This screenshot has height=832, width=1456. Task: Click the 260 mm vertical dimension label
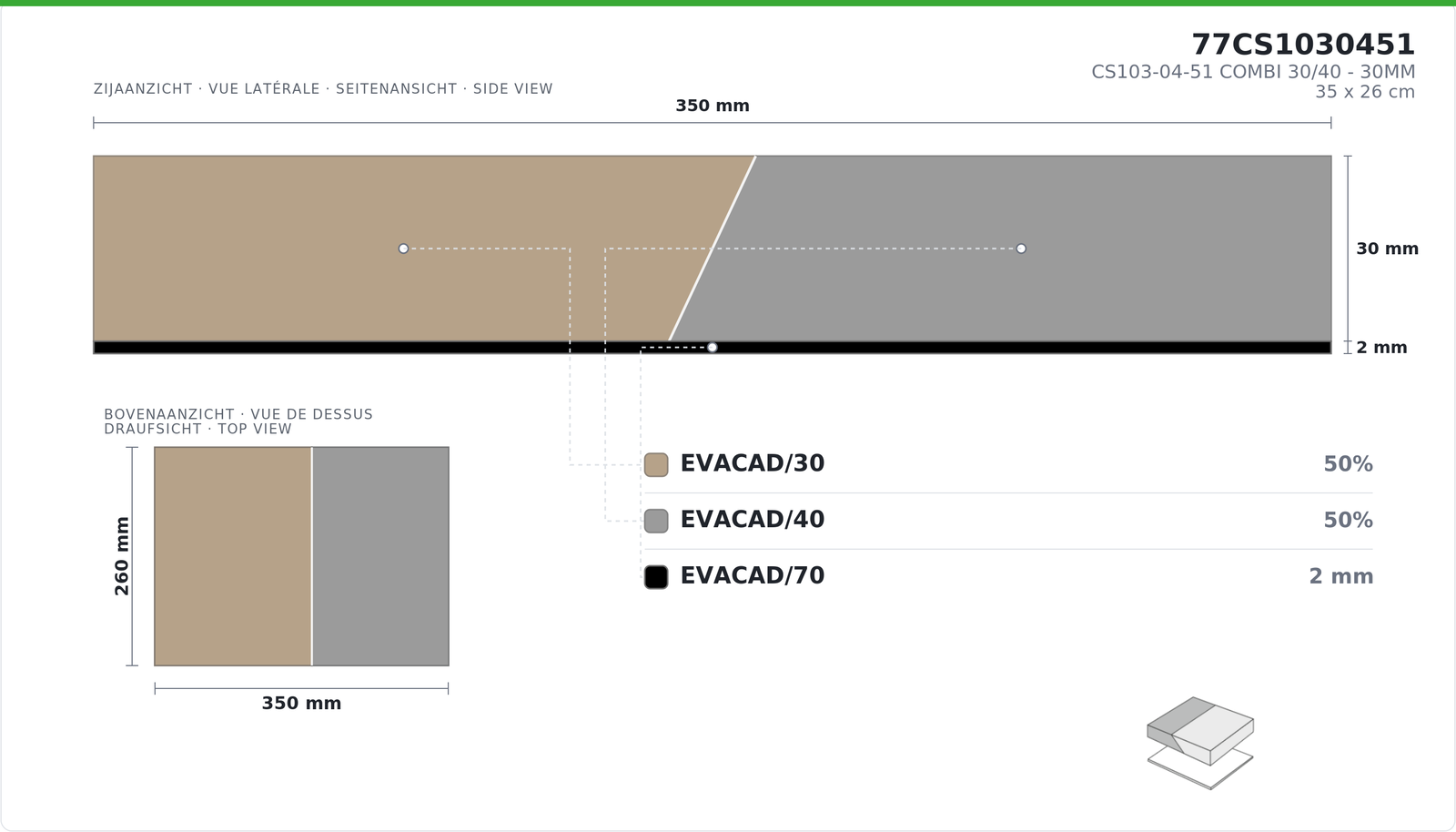click(x=122, y=556)
